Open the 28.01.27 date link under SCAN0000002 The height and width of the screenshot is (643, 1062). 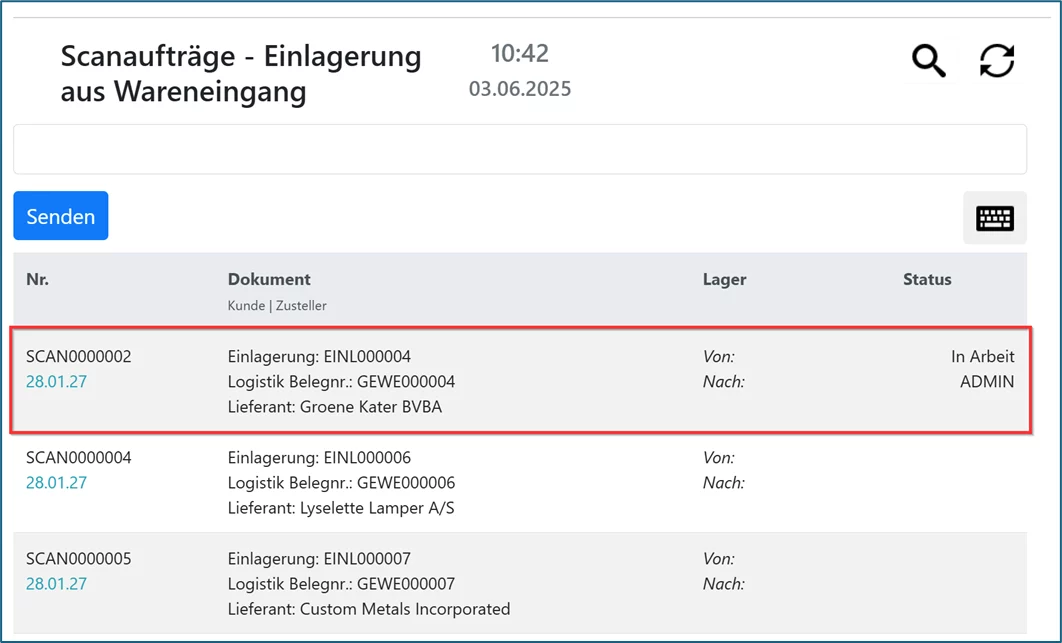click(x=56, y=382)
